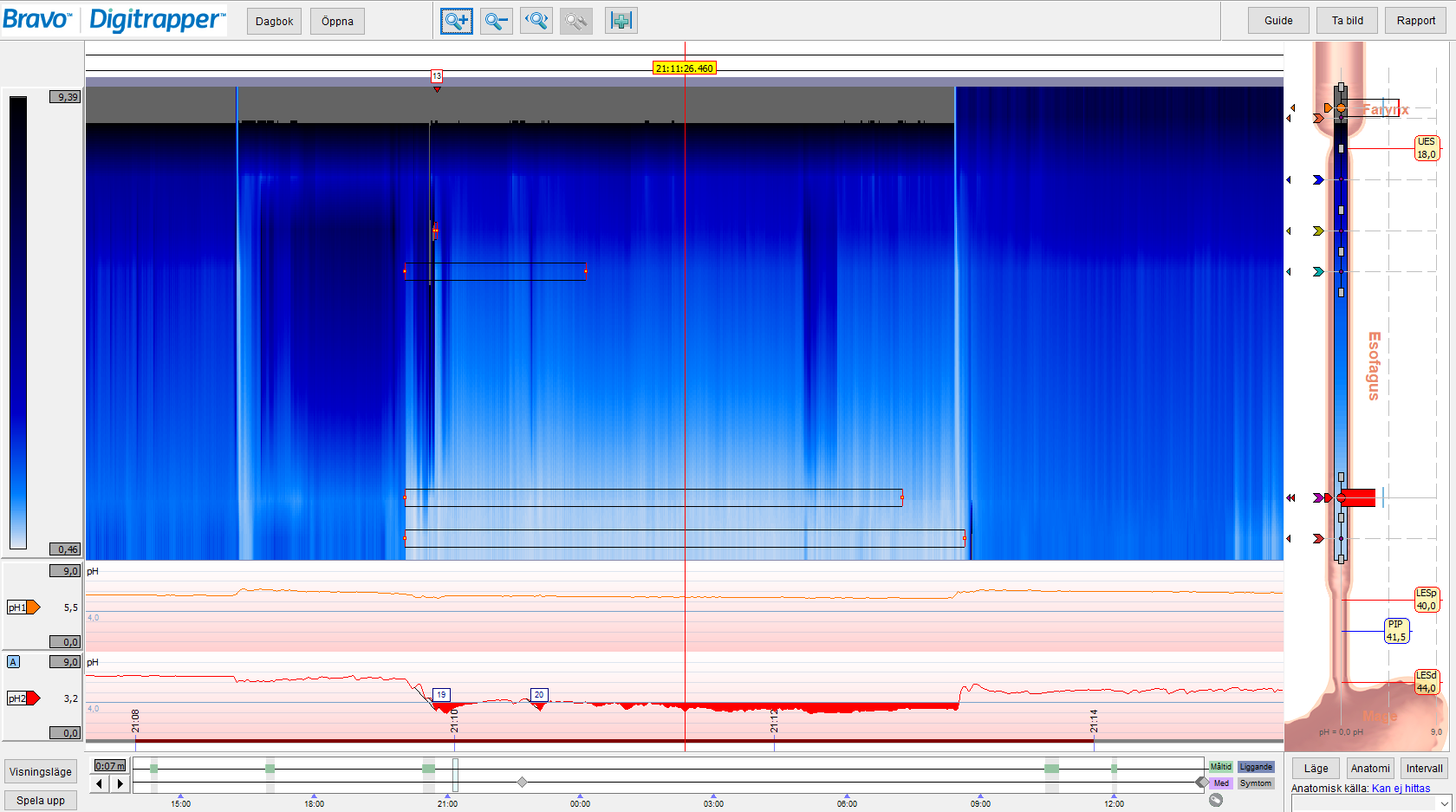Open the anatomical source dropdown
This screenshot has height=812, width=1456.
[x=1372, y=803]
